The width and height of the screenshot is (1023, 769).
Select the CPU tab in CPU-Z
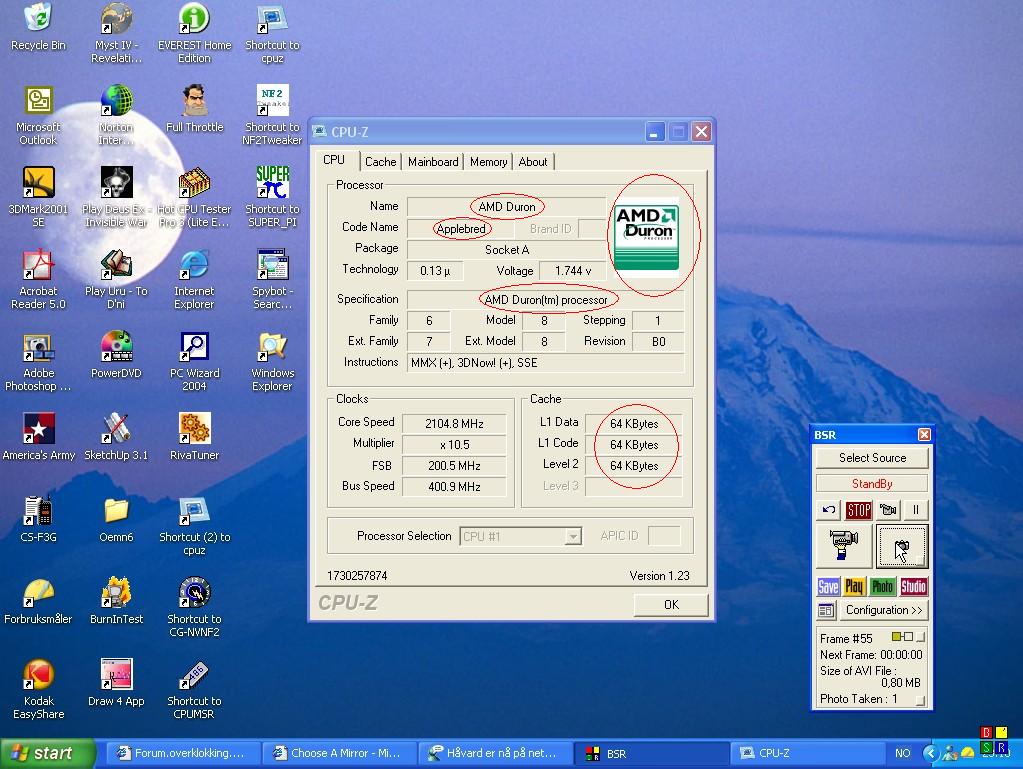pyautogui.click(x=334, y=160)
